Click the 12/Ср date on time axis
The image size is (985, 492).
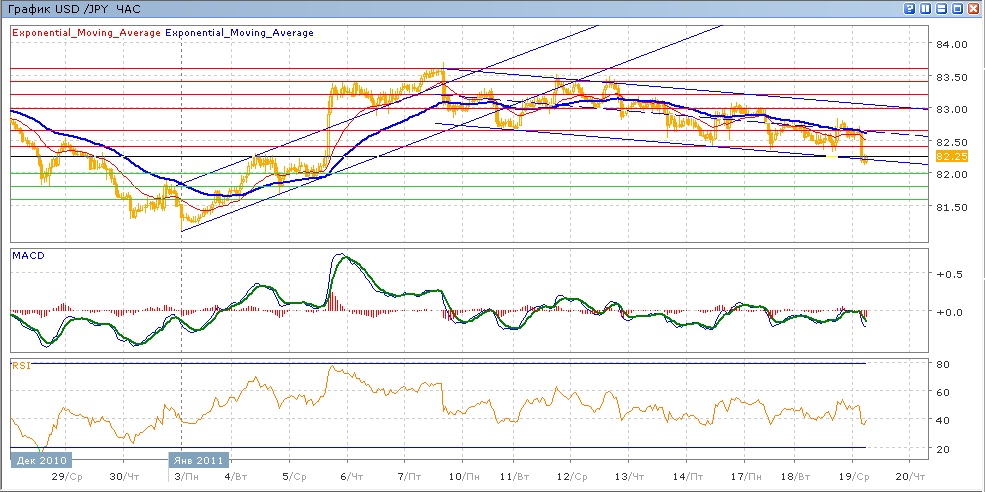[572, 478]
